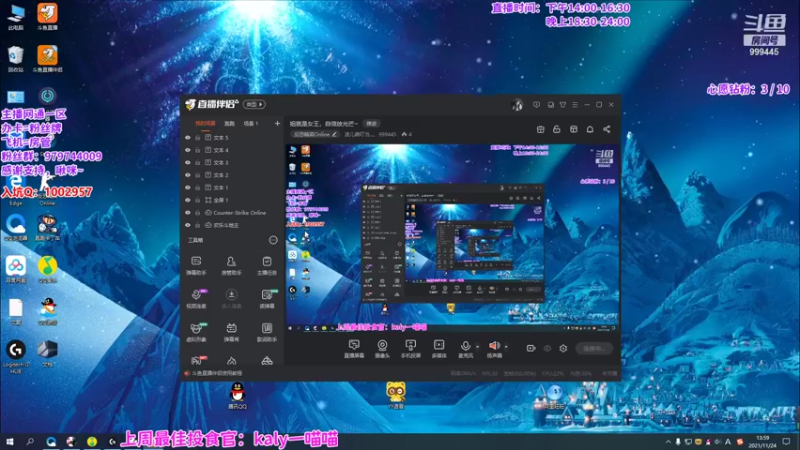This screenshot has width=800, height=450.
Task: Open the 主播任务 tool
Action: tap(267, 266)
